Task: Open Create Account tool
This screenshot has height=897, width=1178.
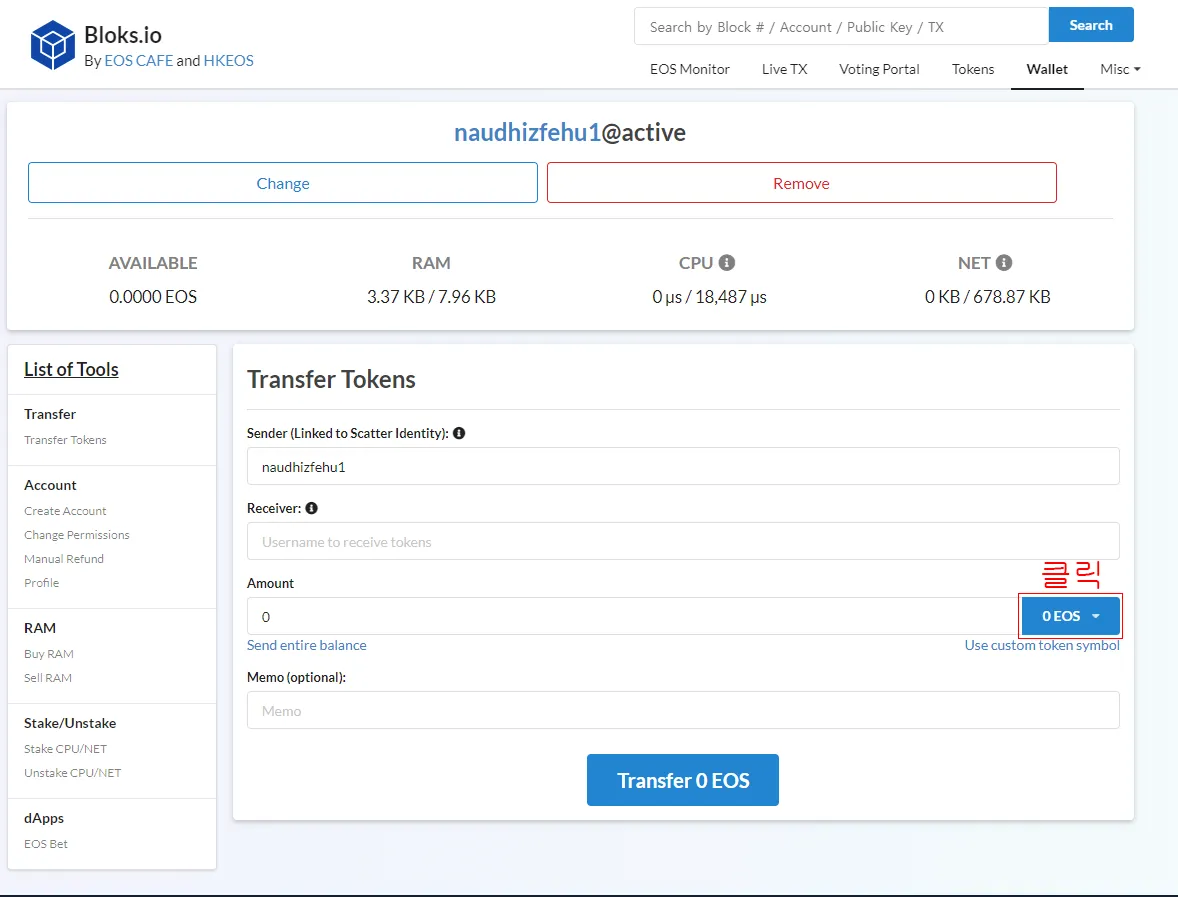Action: [x=65, y=511]
